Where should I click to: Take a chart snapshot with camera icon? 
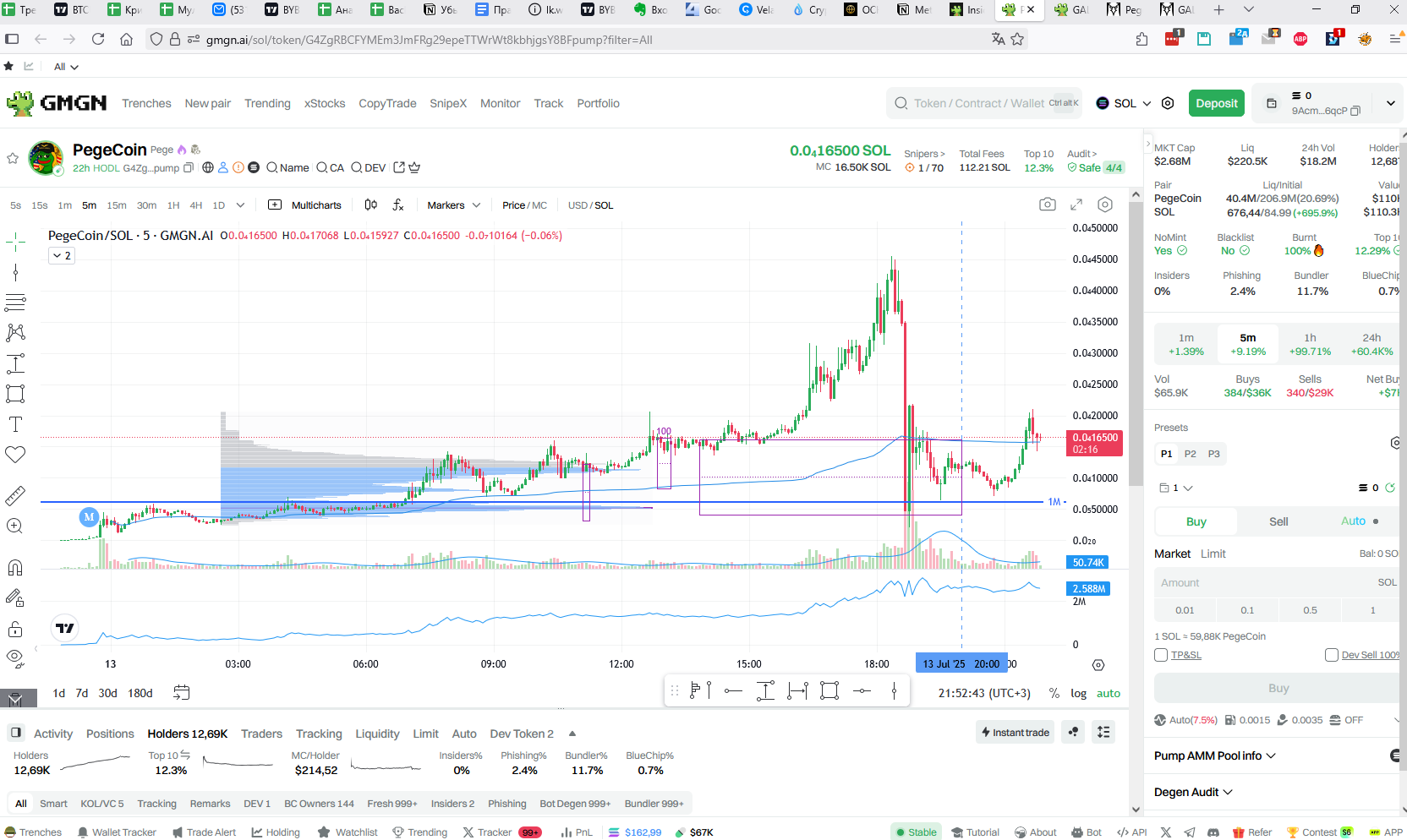coord(1048,205)
